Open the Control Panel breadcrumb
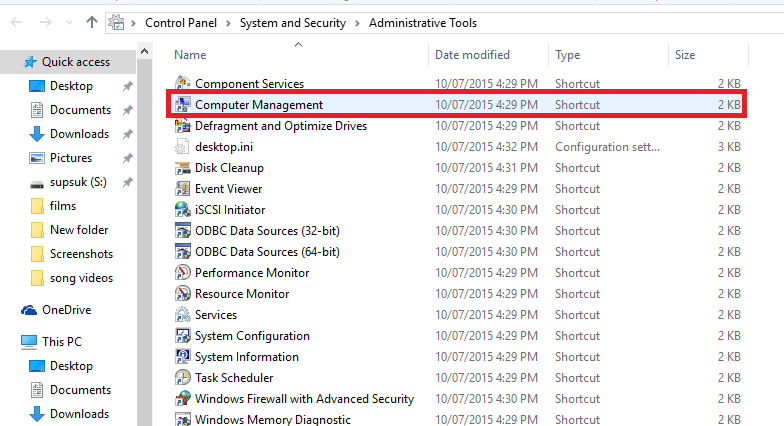This screenshot has width=784, height=426. pos(184,23)
